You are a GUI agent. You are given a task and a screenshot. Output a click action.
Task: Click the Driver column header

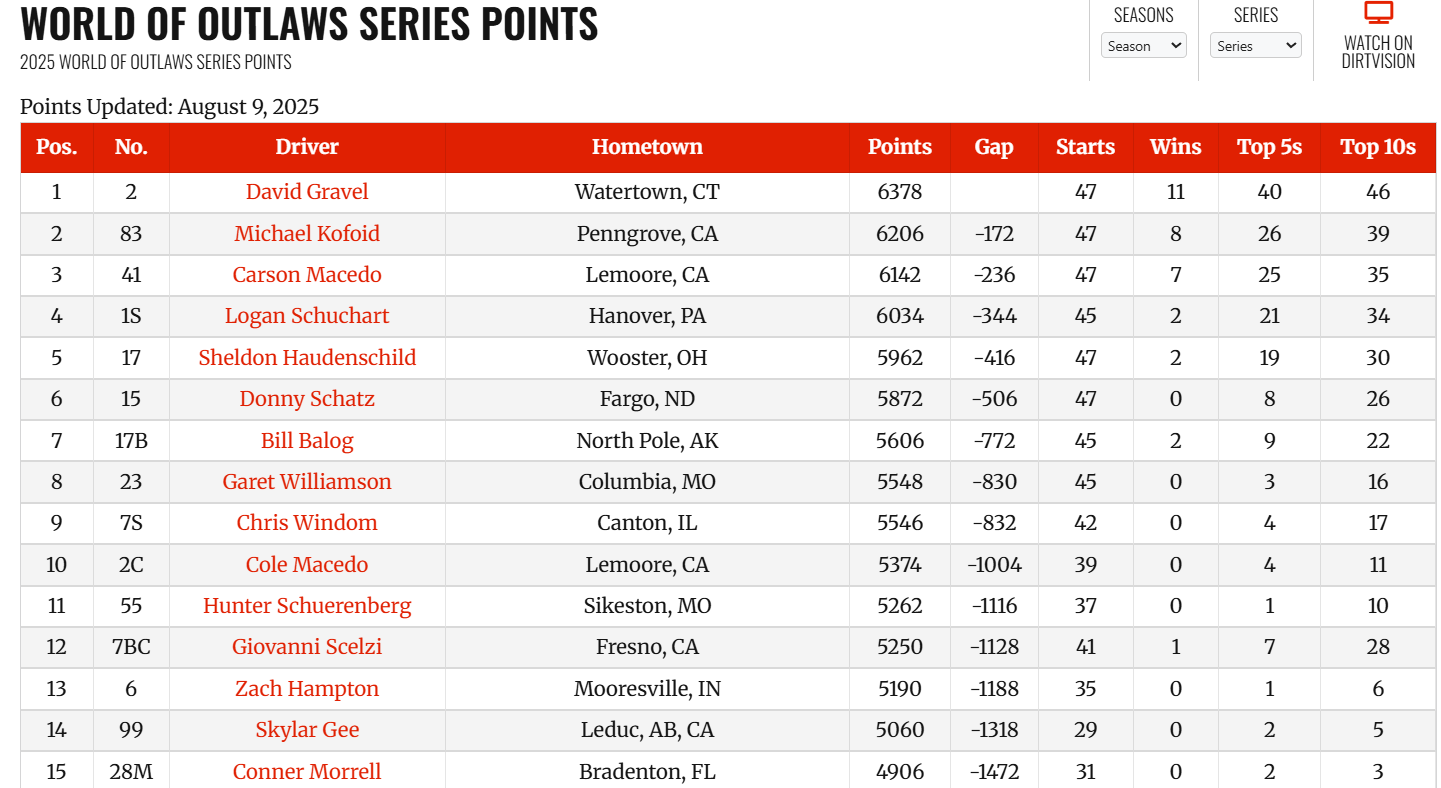click(x=307, y=147)
